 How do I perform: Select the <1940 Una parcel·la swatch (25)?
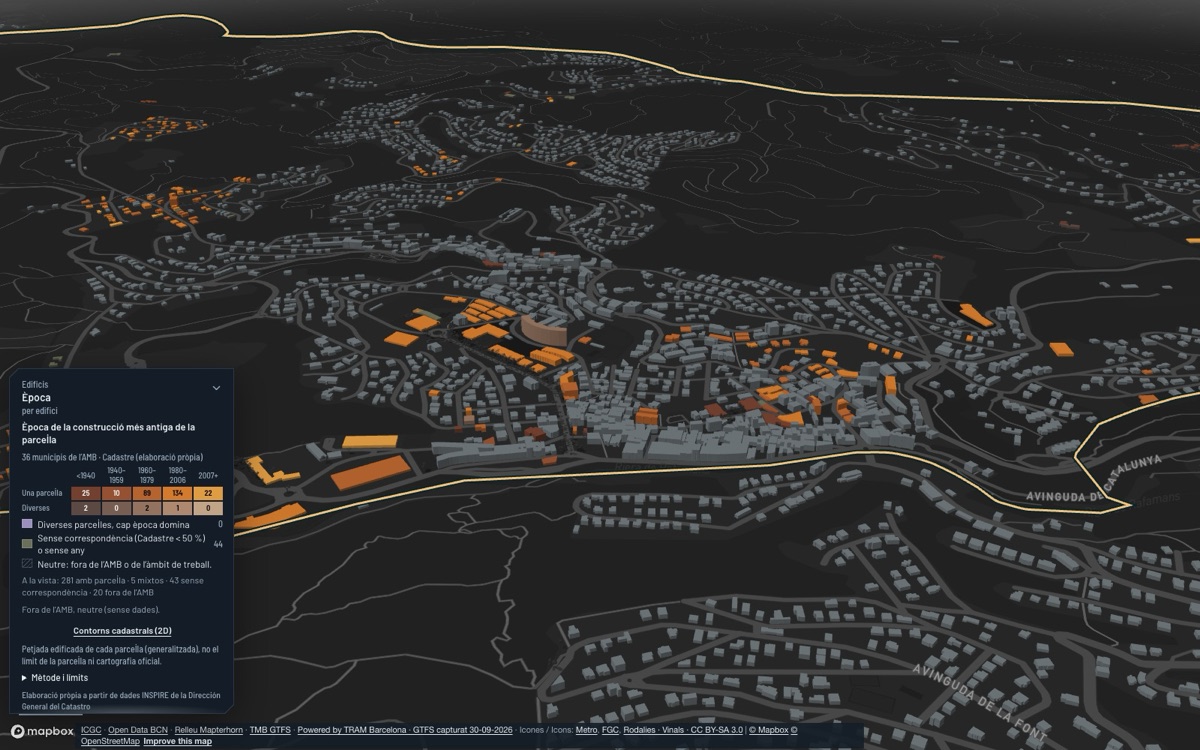(x=86, y=493)
